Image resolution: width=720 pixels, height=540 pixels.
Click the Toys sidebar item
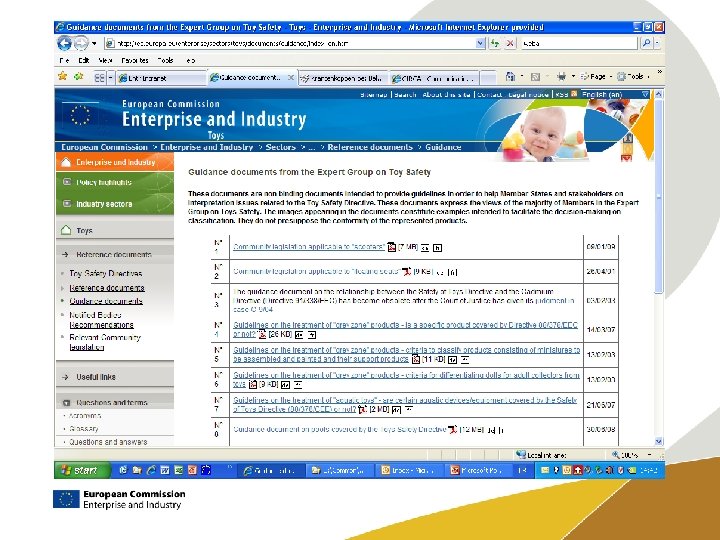pos(115,230)
